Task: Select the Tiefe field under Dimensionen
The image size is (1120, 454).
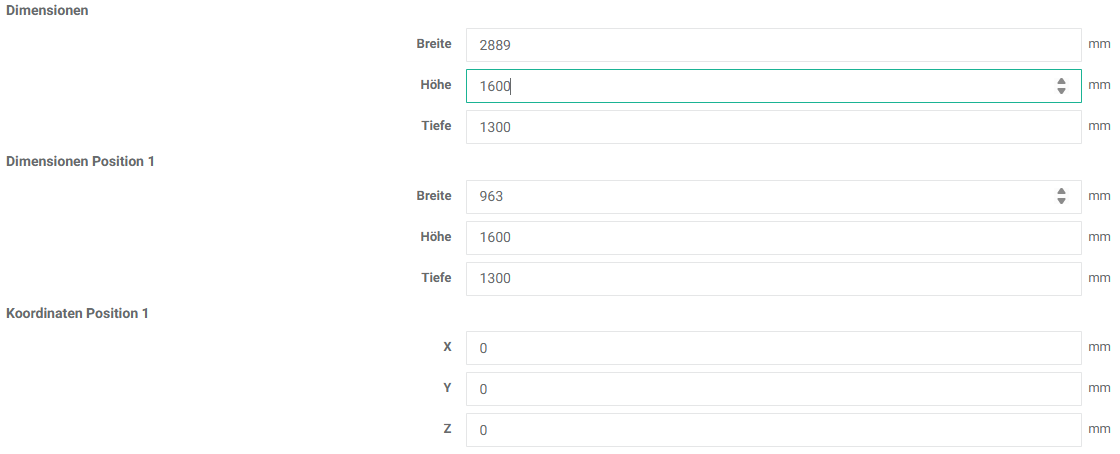Action: coord(772,127)
